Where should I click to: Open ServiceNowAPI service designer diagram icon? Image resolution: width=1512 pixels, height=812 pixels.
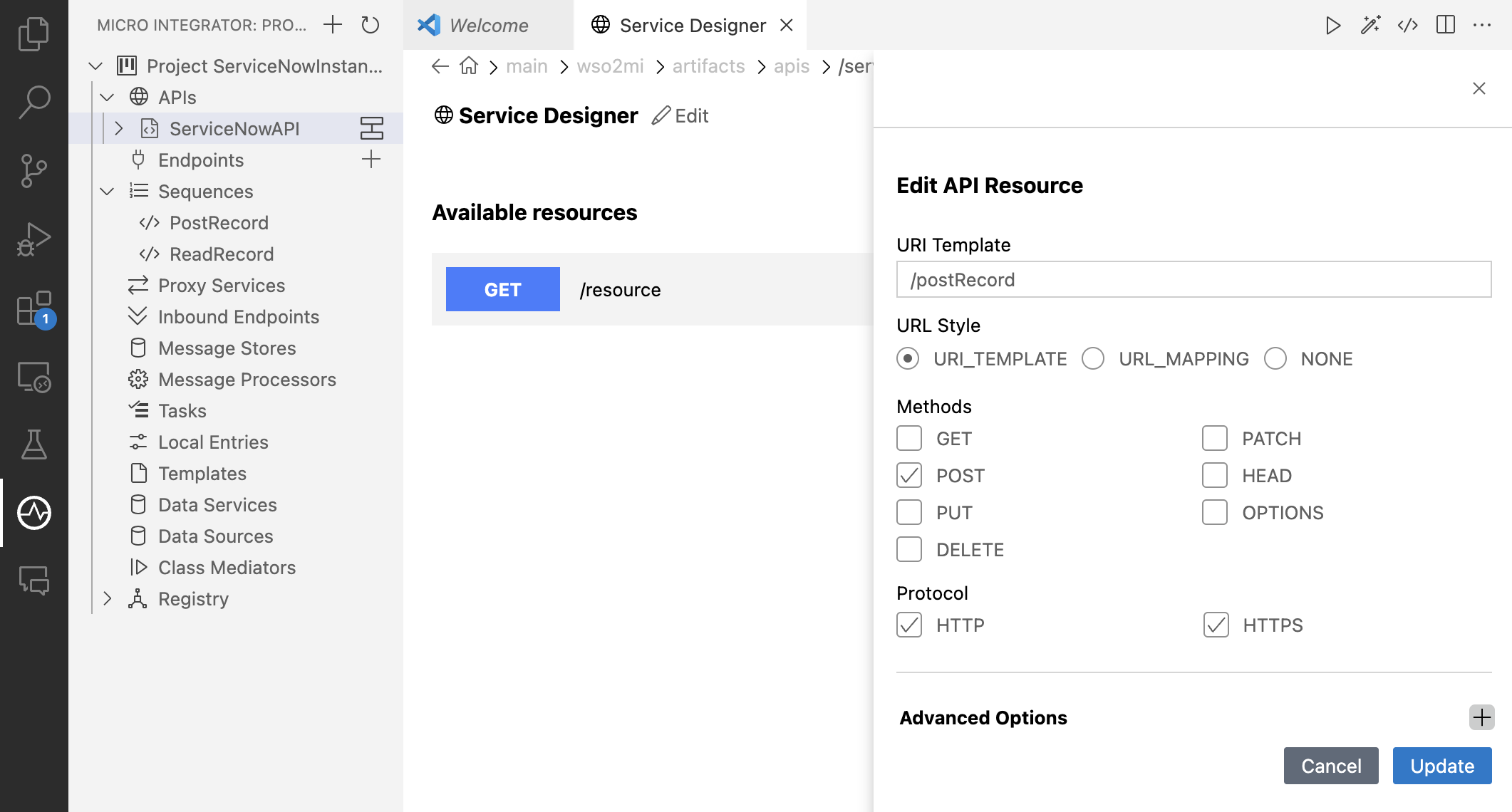[372, 128]
